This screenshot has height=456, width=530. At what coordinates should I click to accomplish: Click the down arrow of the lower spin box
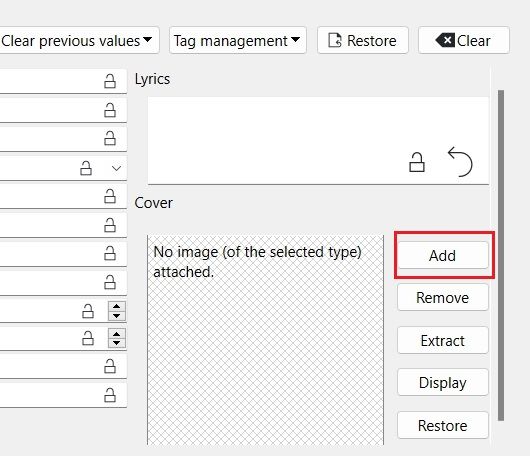pyautogui.click(x=117, y=343)
